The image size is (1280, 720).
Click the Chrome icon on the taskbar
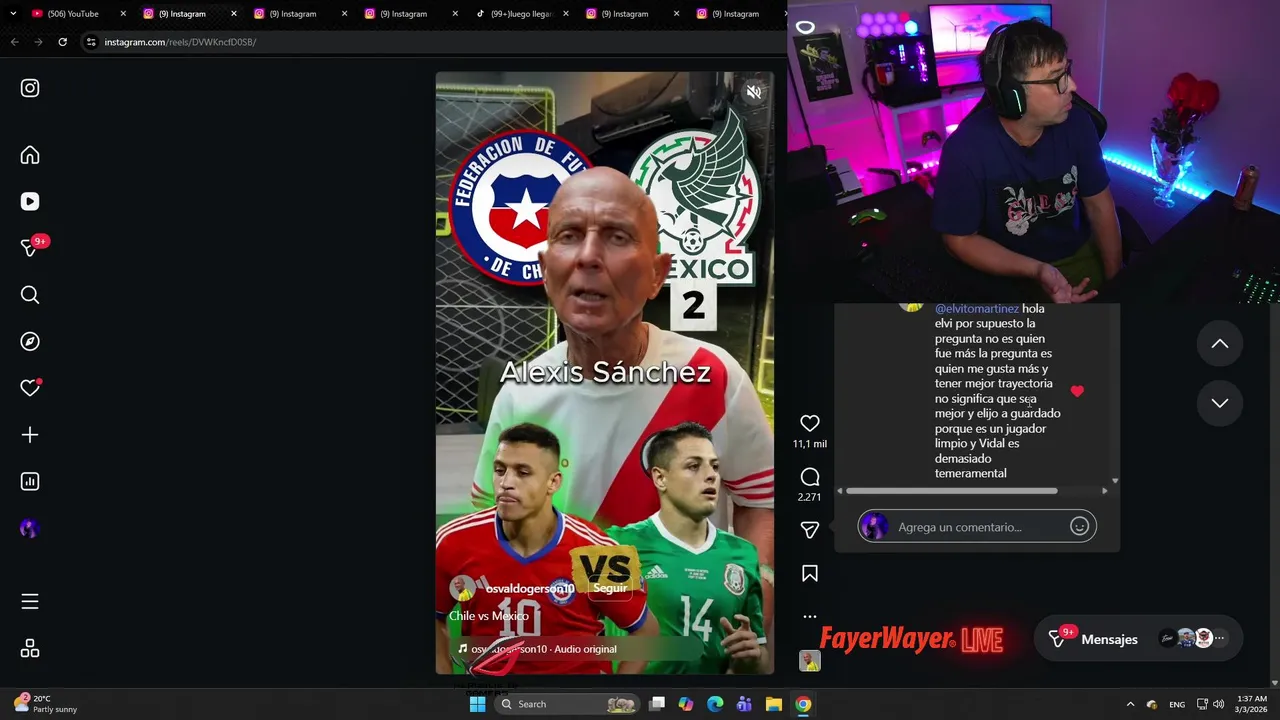(803, 704)
